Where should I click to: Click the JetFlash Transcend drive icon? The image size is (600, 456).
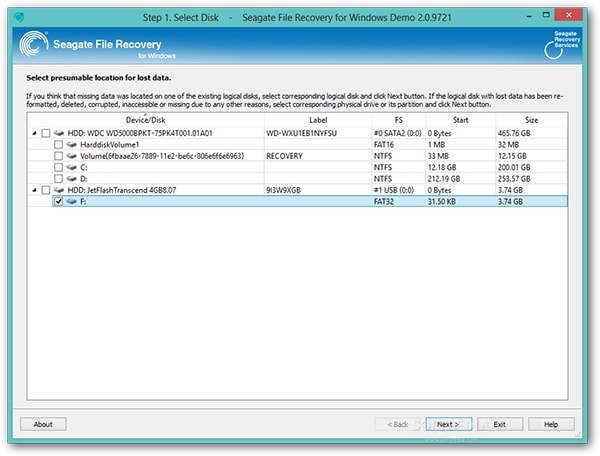59,190
